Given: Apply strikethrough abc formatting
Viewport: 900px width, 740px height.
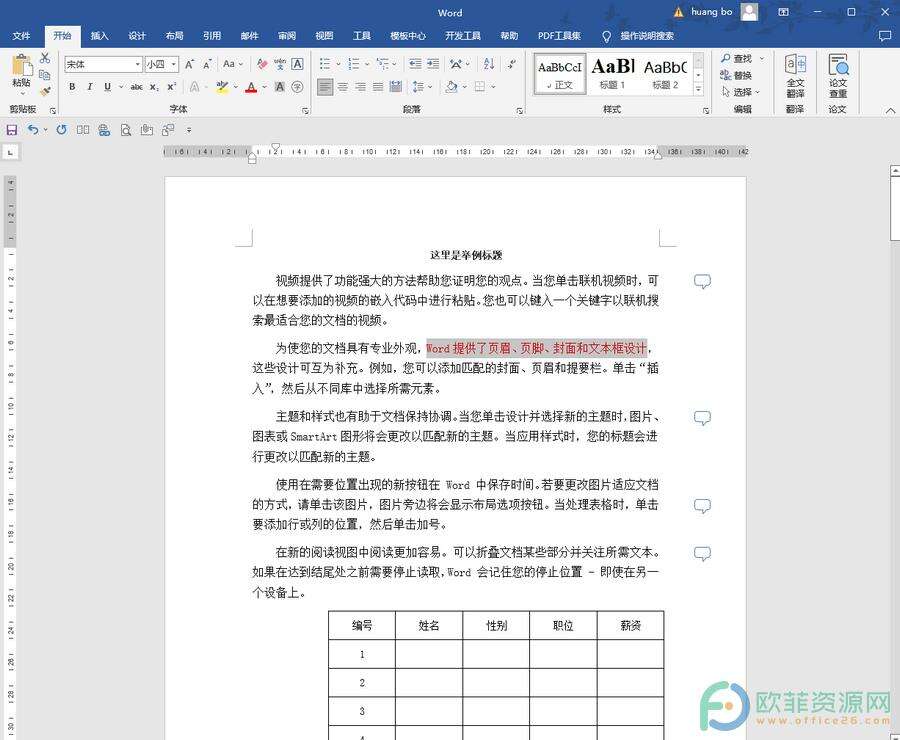Looking at the screenshot, I should point(137,87).
